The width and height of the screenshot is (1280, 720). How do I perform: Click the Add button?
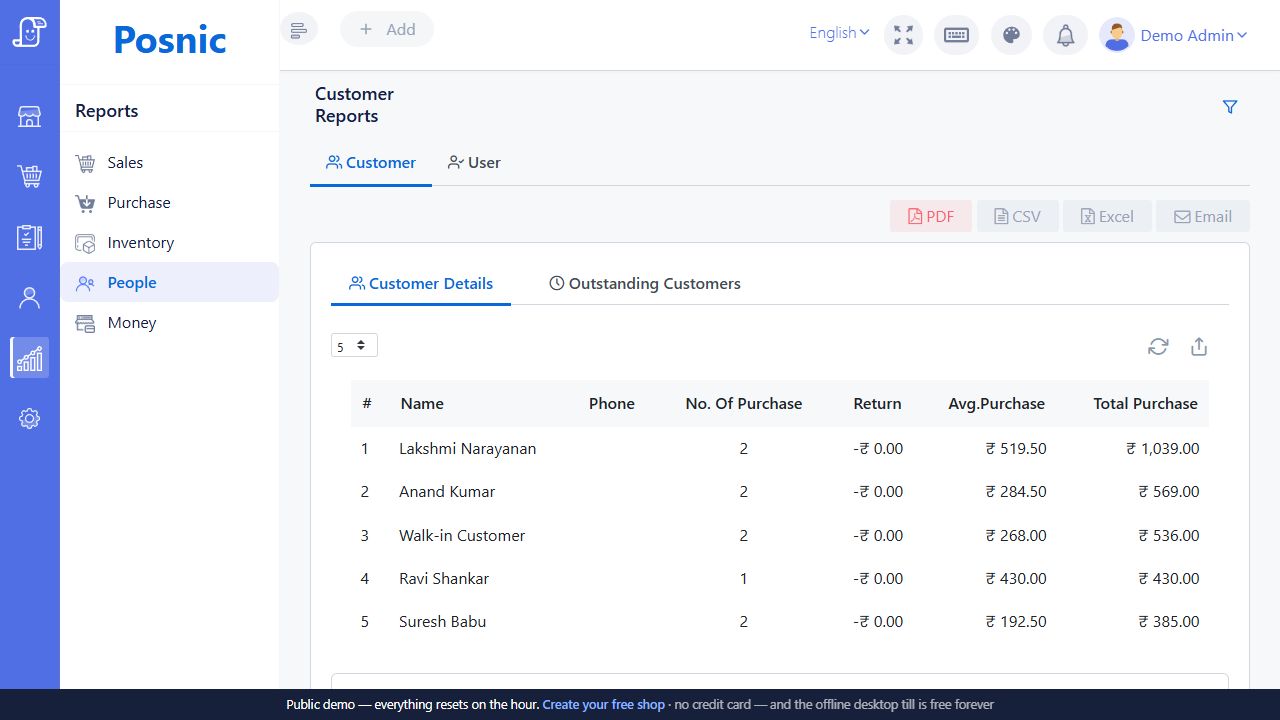387,29
